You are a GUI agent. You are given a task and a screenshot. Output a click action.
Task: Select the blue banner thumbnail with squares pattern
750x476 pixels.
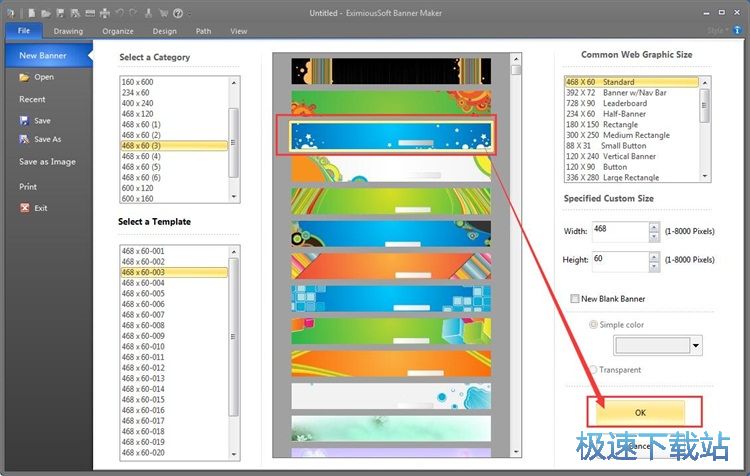pyautogui.click(x=391, y=299)
